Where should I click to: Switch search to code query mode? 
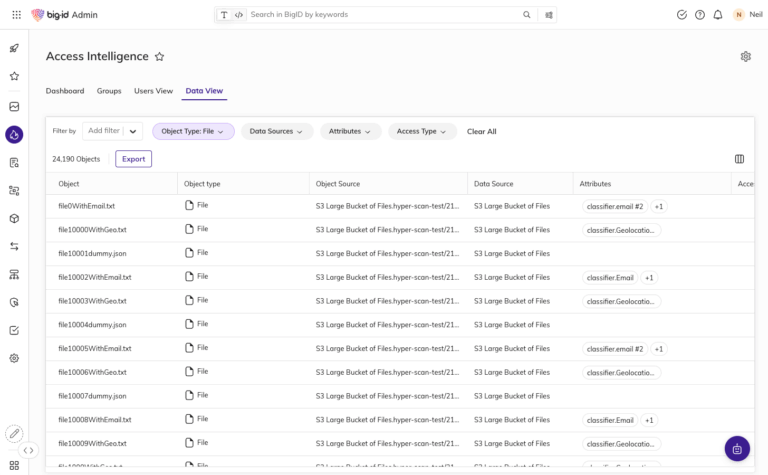pos(239,15)
